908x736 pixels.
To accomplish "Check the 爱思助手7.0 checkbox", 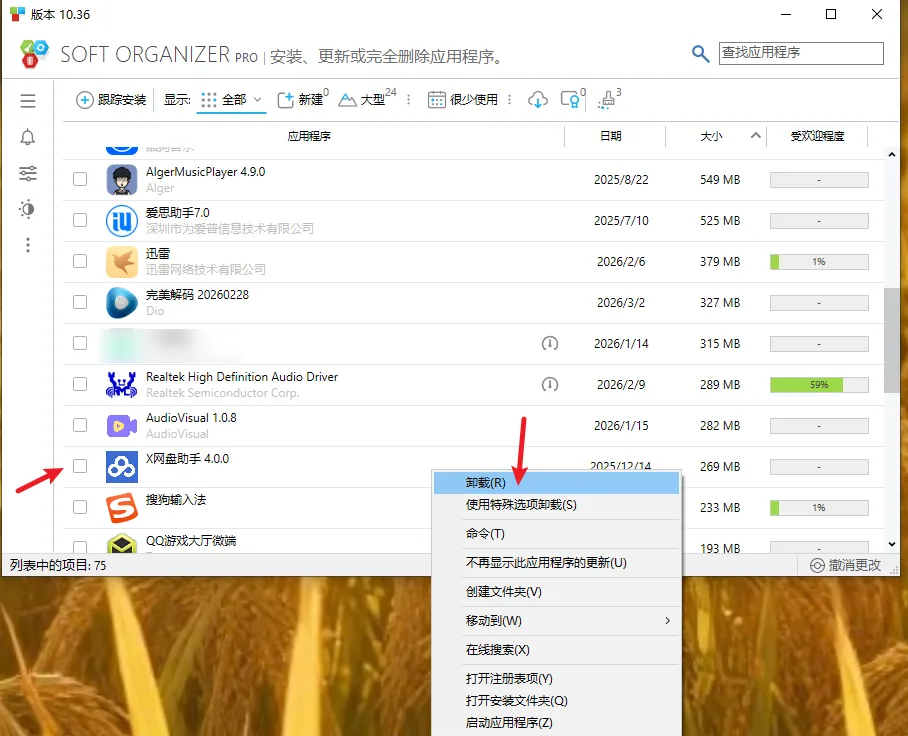I will 80,220.
